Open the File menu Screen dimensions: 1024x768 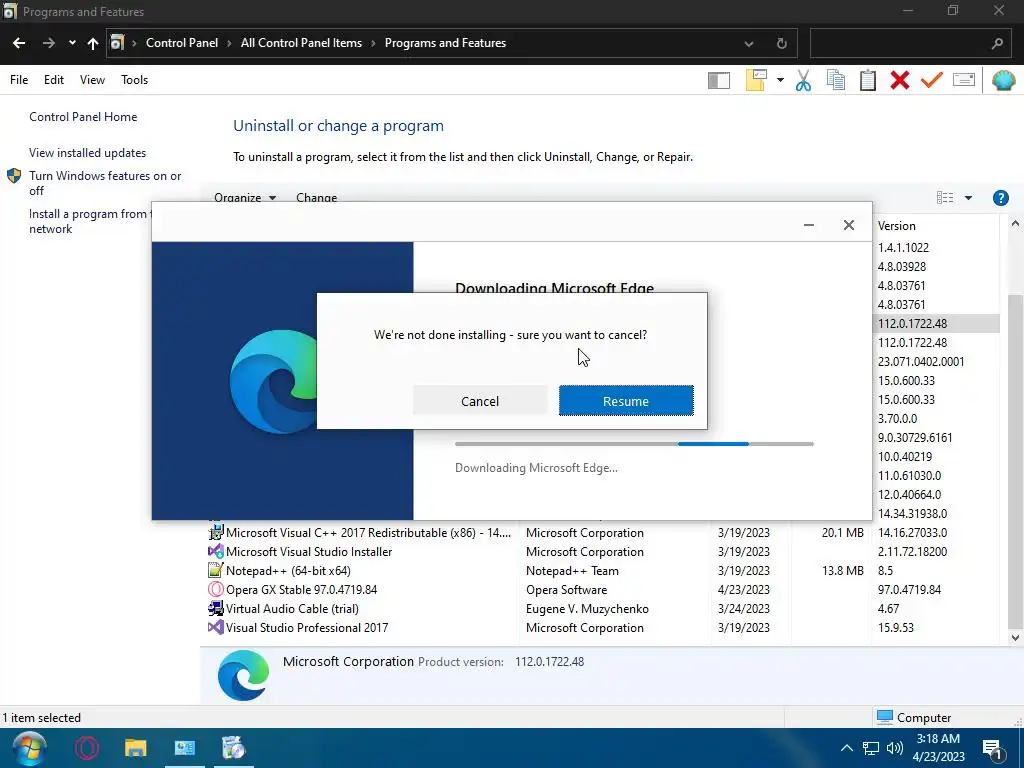pos(19,80)
